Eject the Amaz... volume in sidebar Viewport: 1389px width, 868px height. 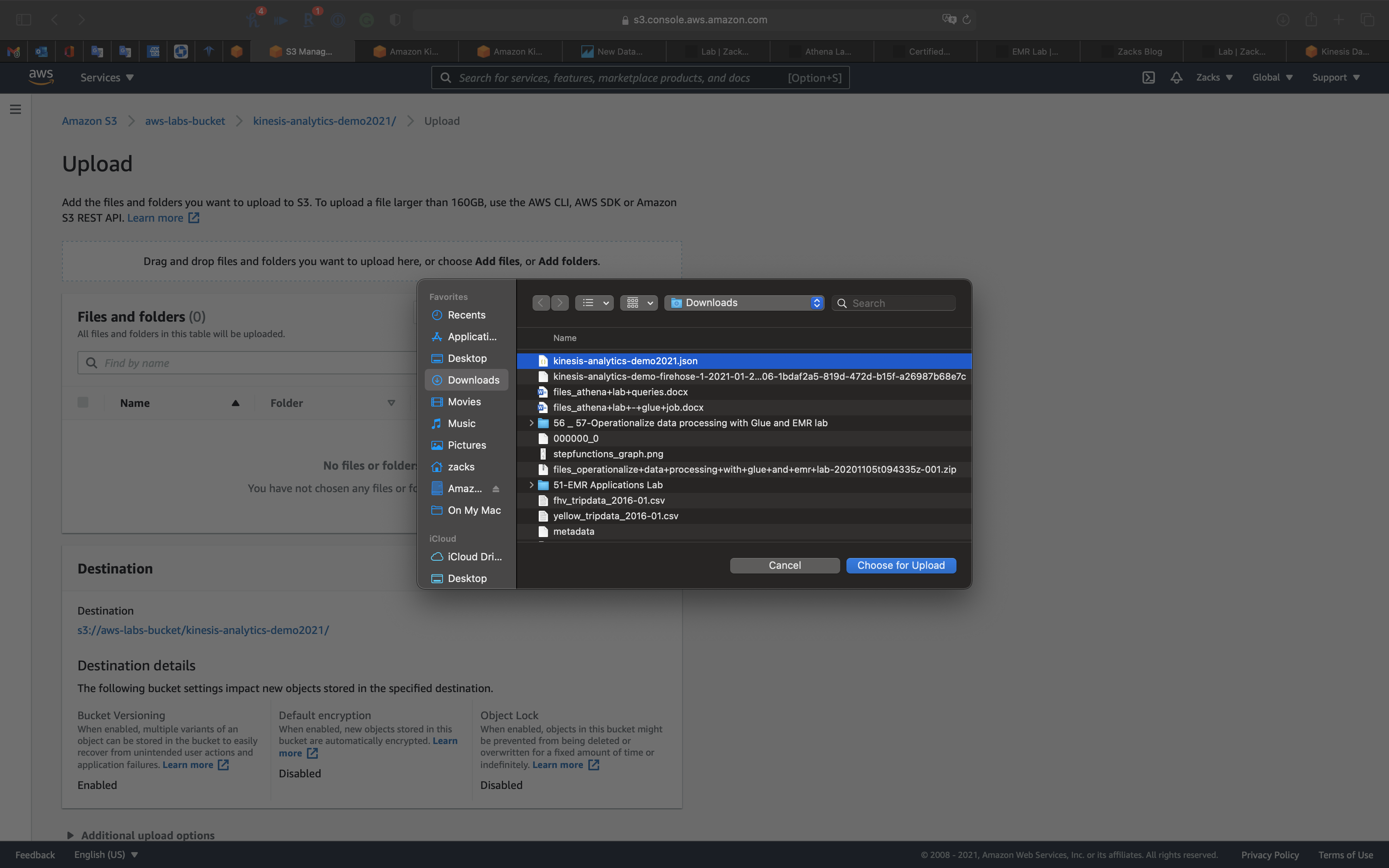496,489
